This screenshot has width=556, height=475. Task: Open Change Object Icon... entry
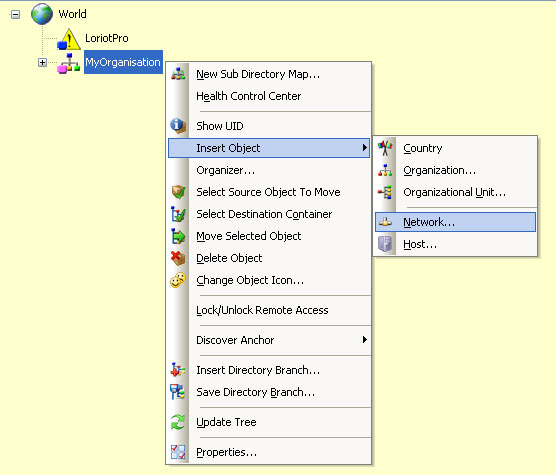[269, 280]
